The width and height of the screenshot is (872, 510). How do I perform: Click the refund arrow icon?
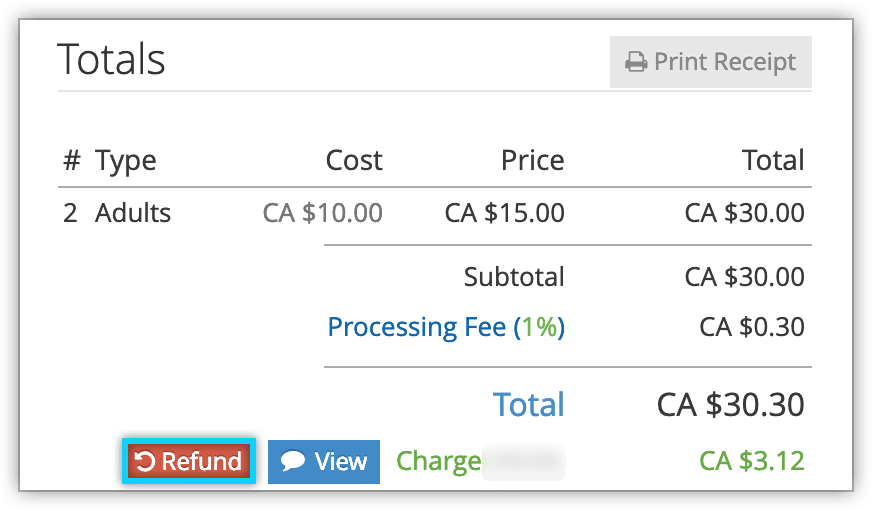[x=145, y=461]
